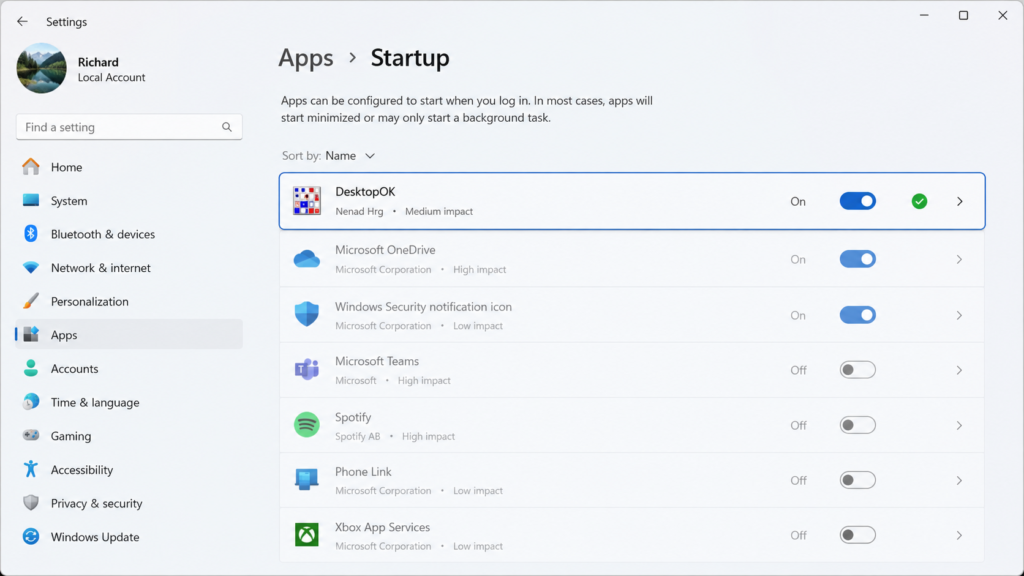This screenshot has width=1024, height=576.
Task: Open Personalization settings
Action: click(129, 301)
